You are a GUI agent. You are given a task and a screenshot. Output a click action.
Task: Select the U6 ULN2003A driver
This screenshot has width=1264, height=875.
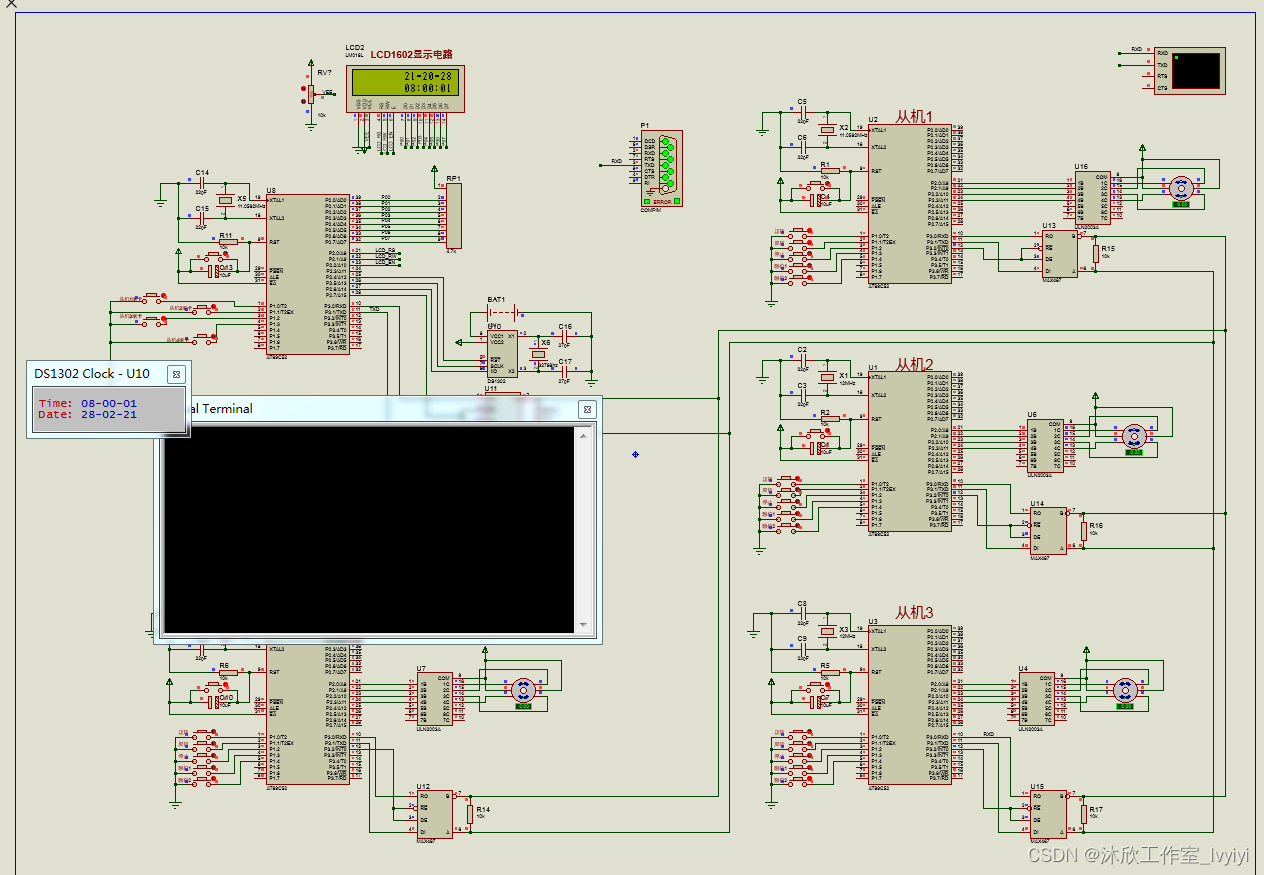point(1044,445)
